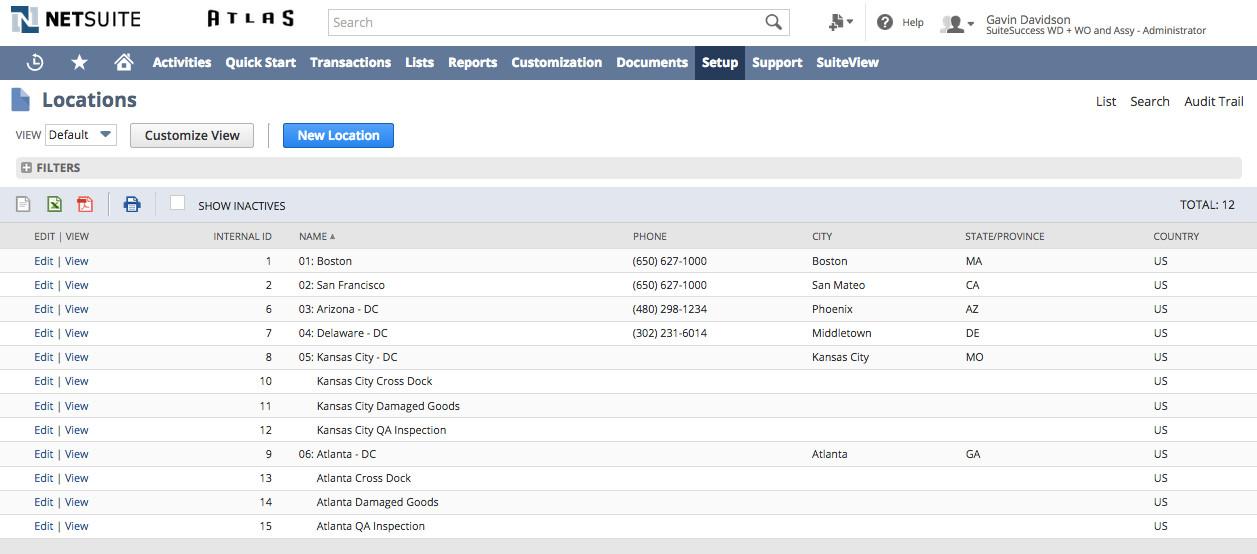Image resolution: width=1257 pixels, height=554 pixels.
Task: Select the Middletown city cell
Action: 841,333
